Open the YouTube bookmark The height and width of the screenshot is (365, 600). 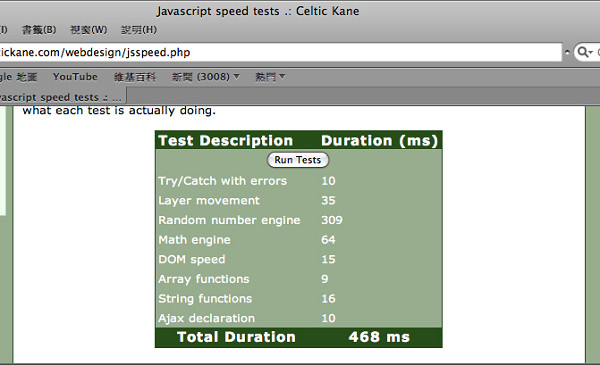(x=75, y=77)
